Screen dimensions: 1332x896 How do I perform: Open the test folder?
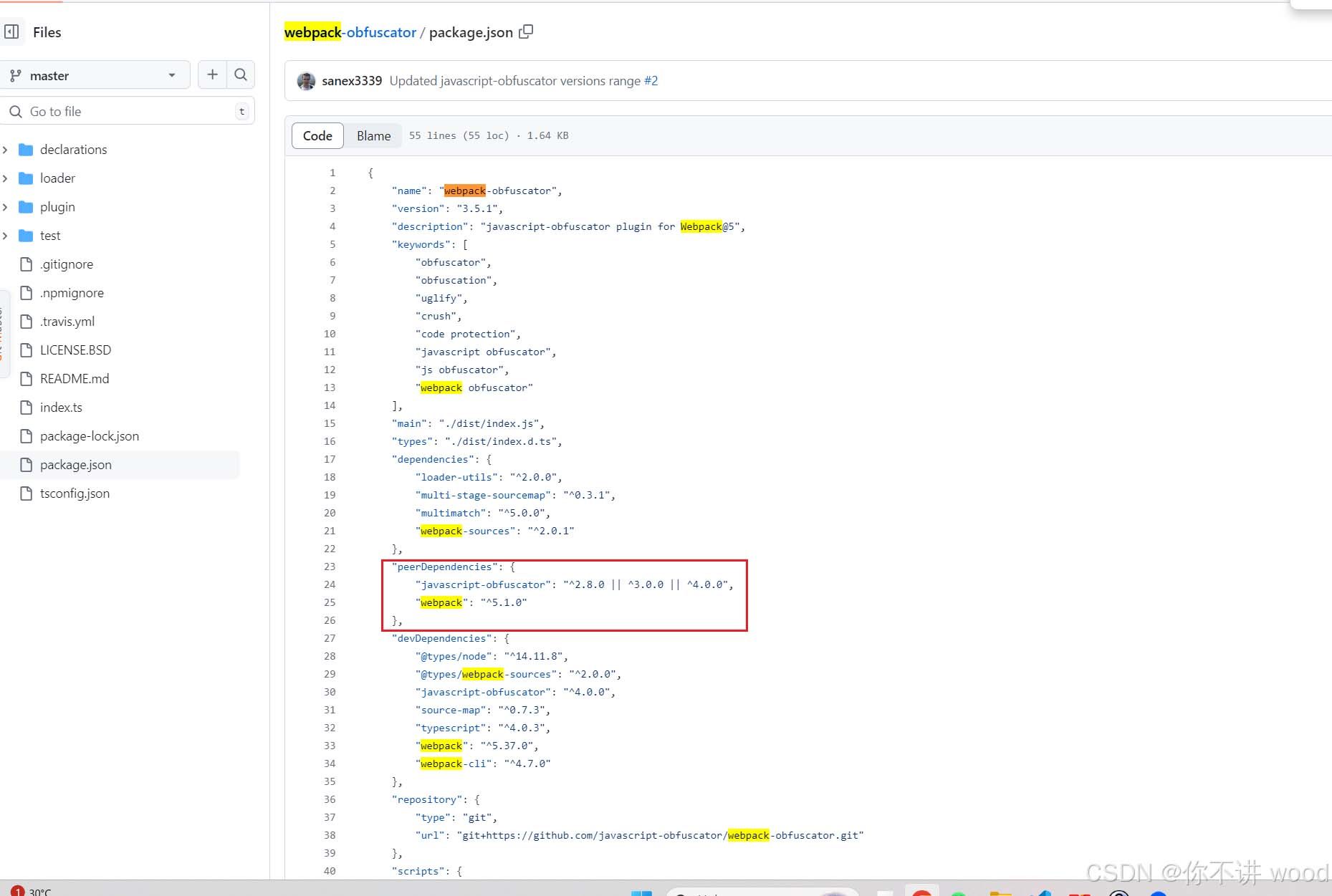[50, 236]
